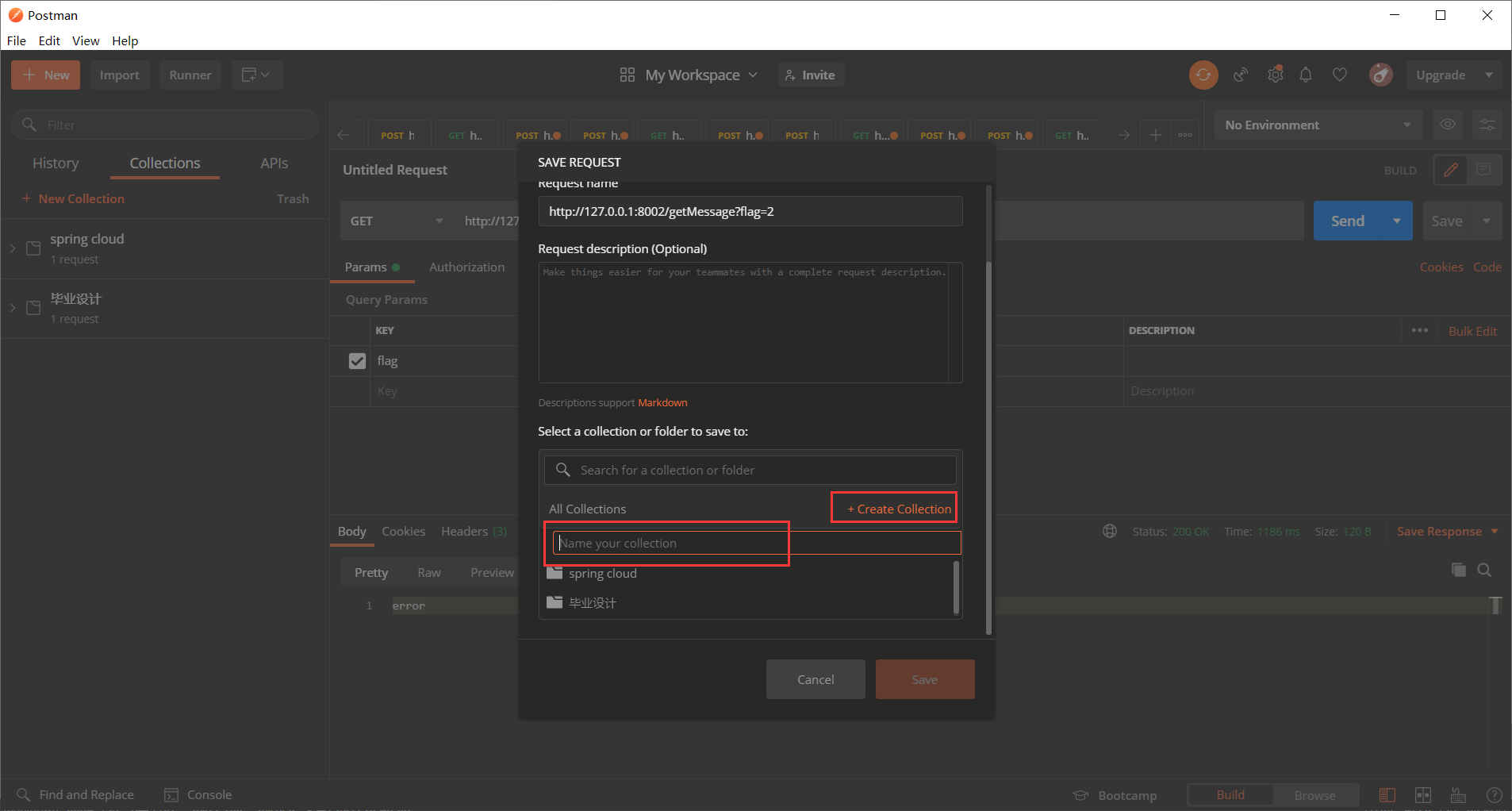Click the heart icon in header
Screen dimensions: 1512x811
[x=1340, y=75]
